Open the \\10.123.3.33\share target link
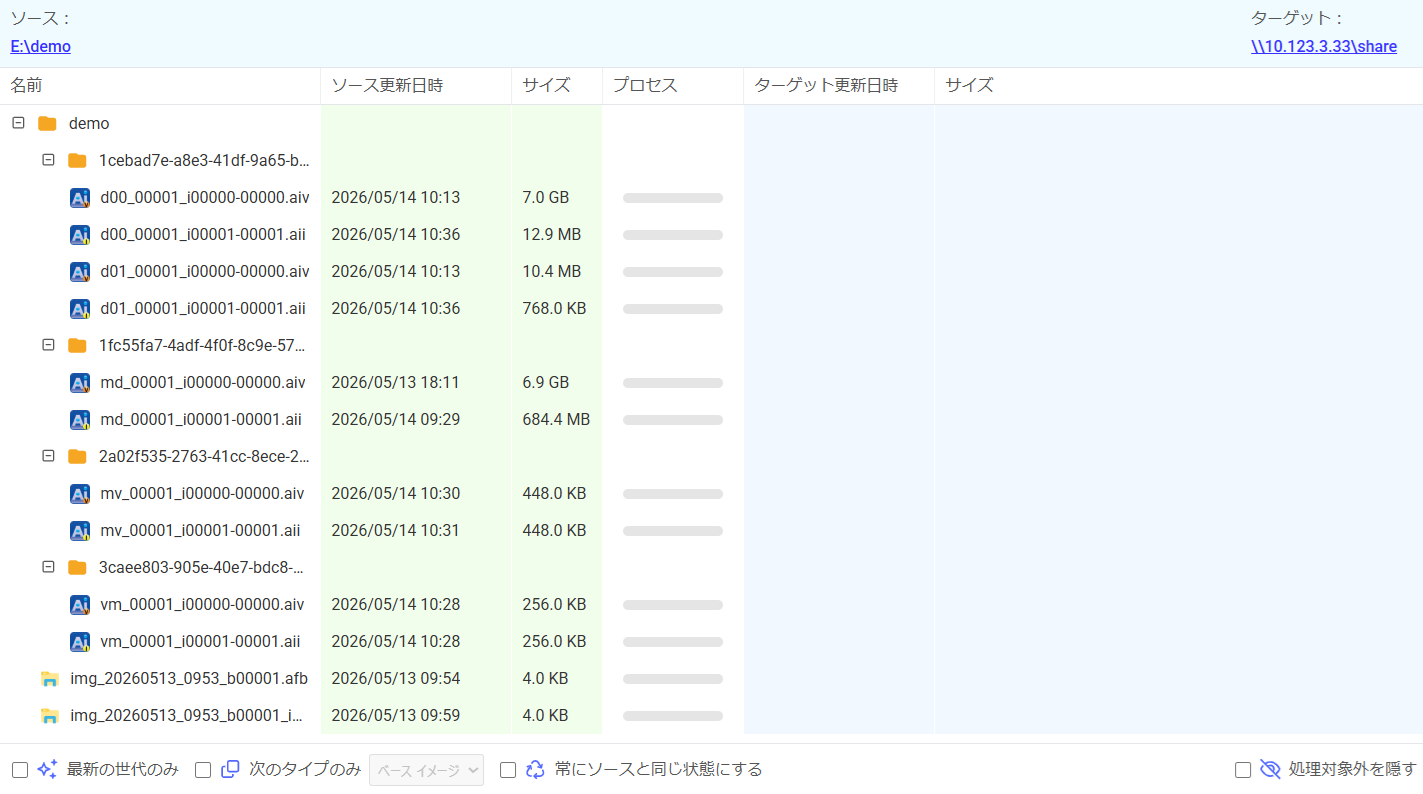 1324,46
